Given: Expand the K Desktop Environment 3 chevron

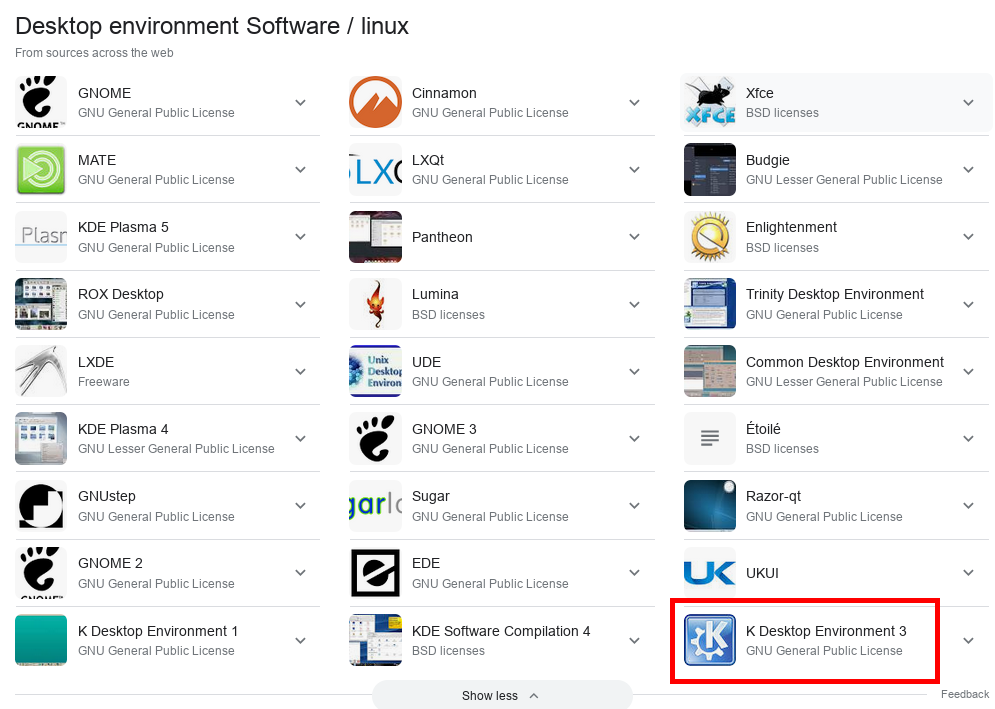Looking at the screenshot, I should pyautogui.click(x=968, y=641).
